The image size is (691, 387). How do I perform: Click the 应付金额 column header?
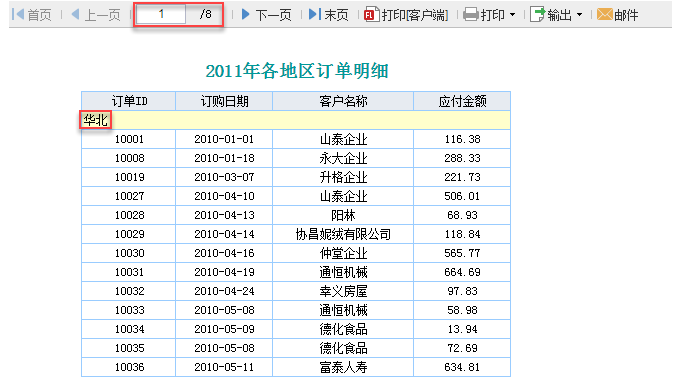point(462,101)
